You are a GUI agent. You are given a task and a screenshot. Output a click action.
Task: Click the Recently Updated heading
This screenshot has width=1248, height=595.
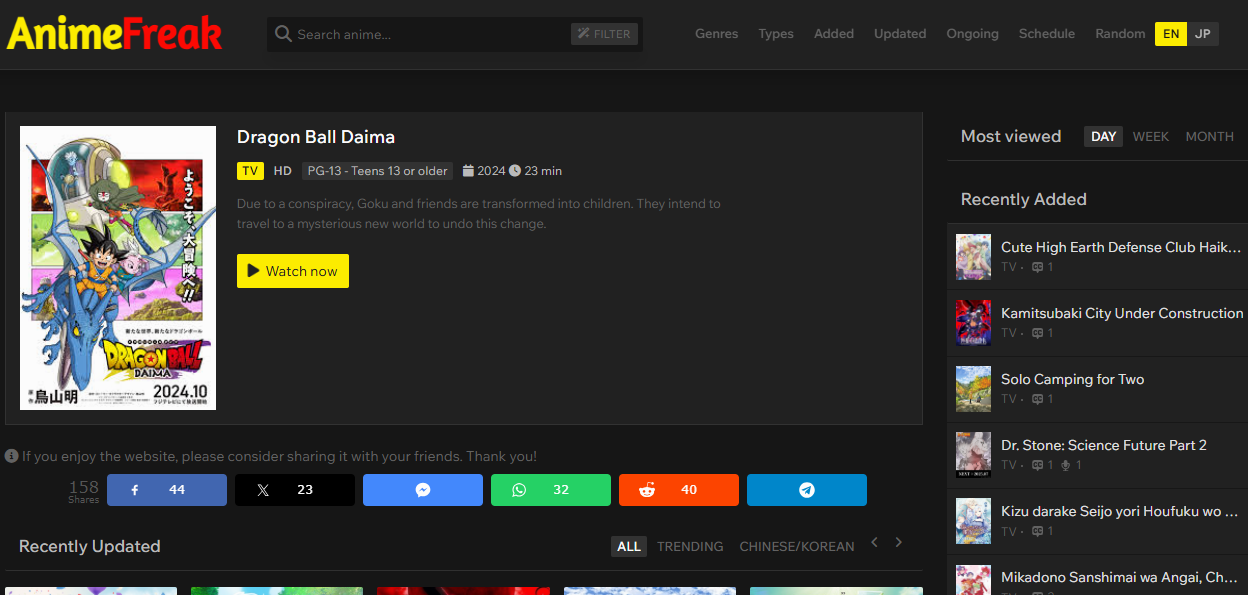tap(89, 546)
